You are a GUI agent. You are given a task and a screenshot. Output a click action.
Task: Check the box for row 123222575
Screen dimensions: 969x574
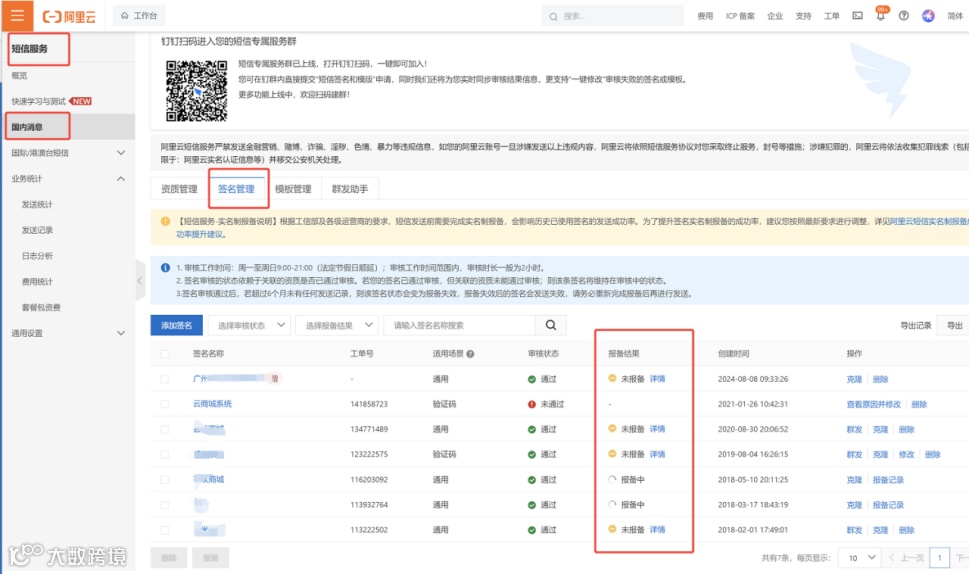coord(164,455)
